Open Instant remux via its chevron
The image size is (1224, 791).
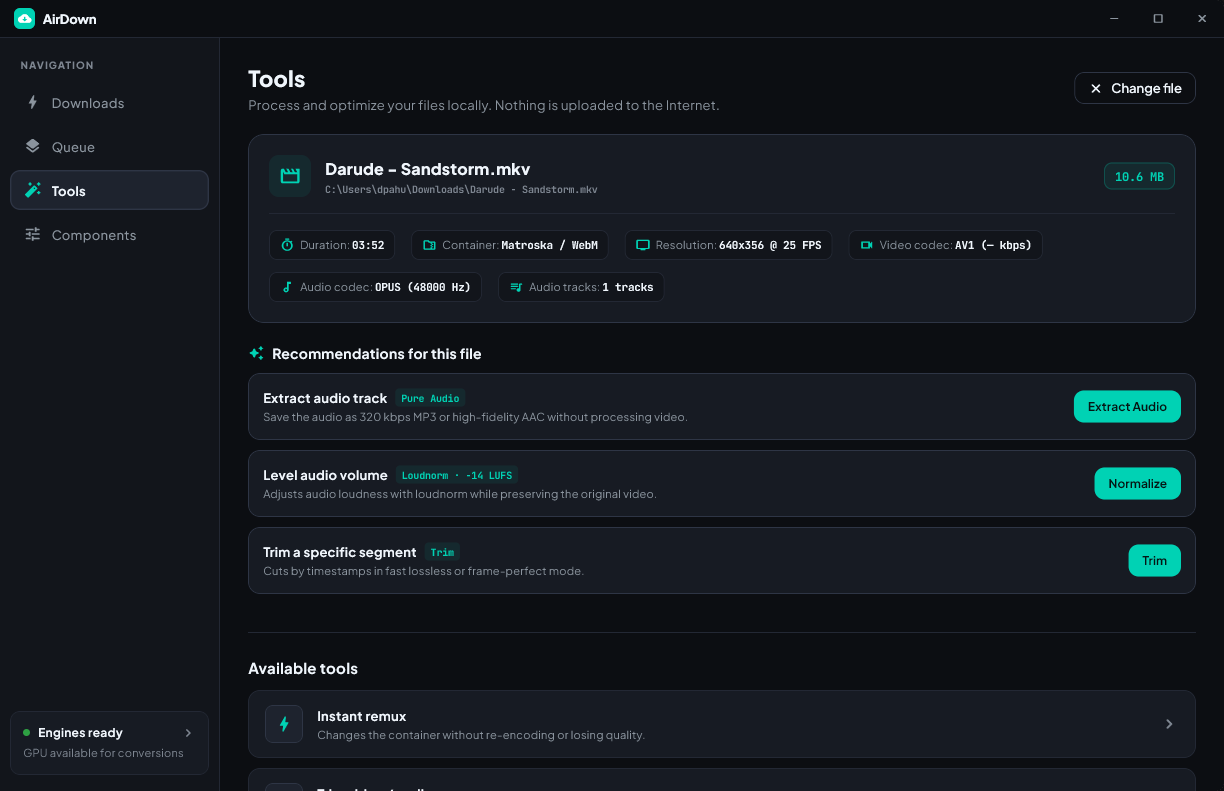tap(1169, 724)
